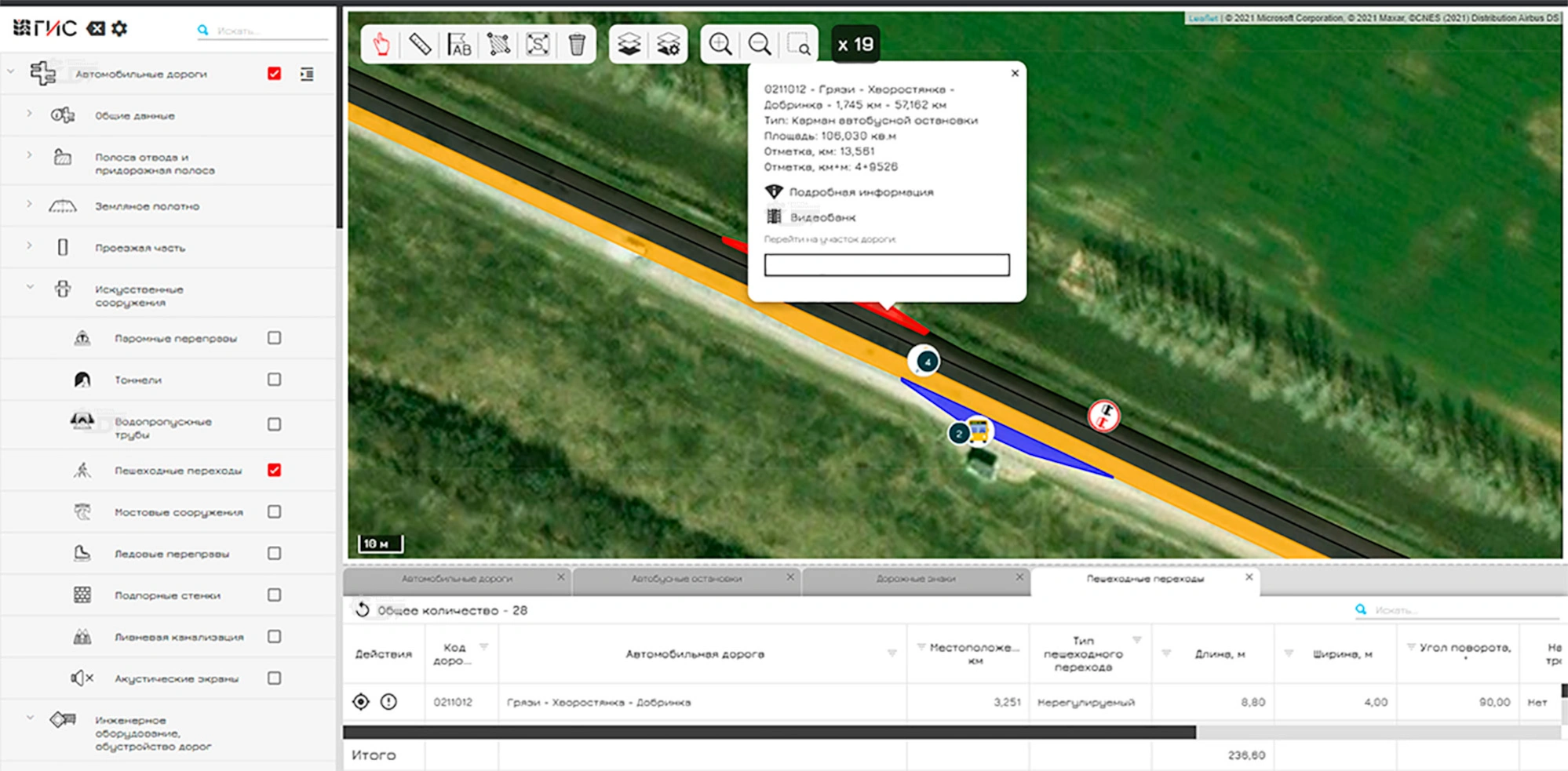
Task: Enable the Тоннели layer checkbox
Action: [274, 380]
